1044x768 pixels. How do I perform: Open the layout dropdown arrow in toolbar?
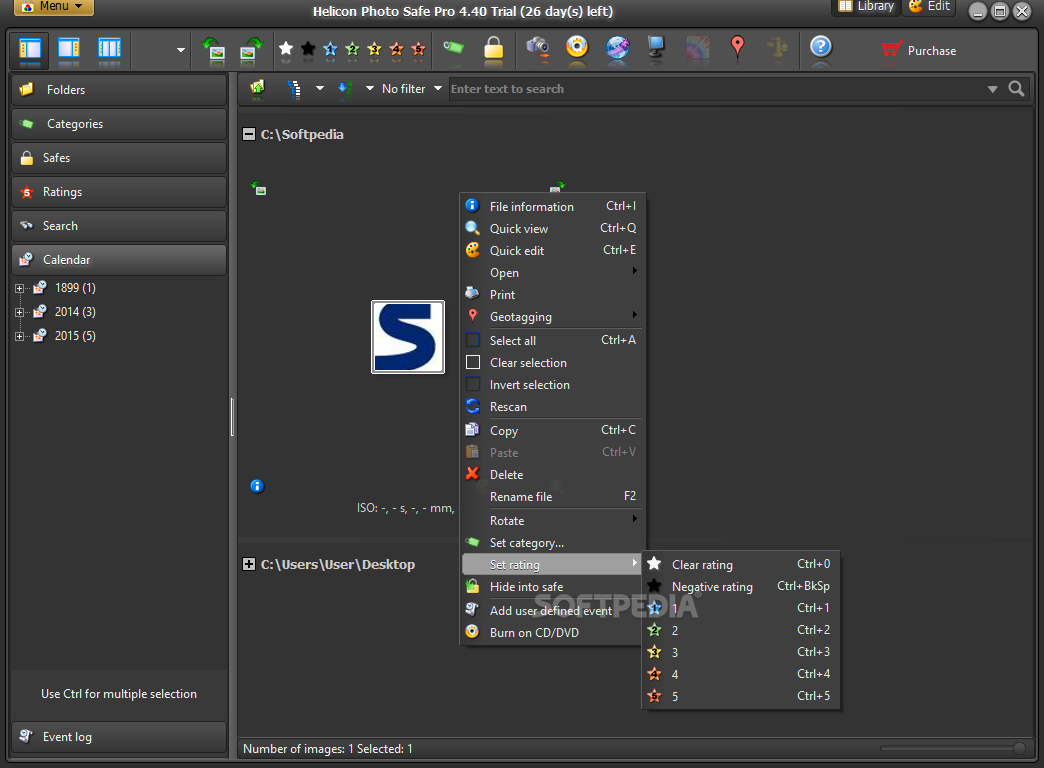pyautogui.click(x=180, y=50)
